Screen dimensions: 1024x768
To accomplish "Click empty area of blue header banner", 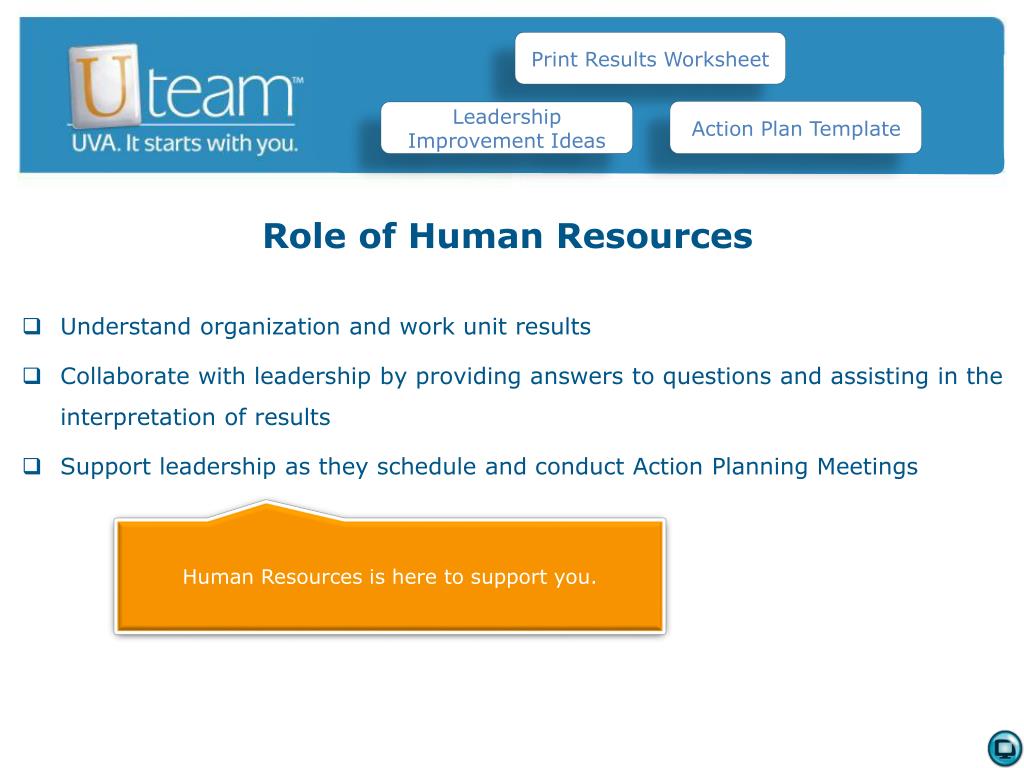I will click(x=960, y=59).
